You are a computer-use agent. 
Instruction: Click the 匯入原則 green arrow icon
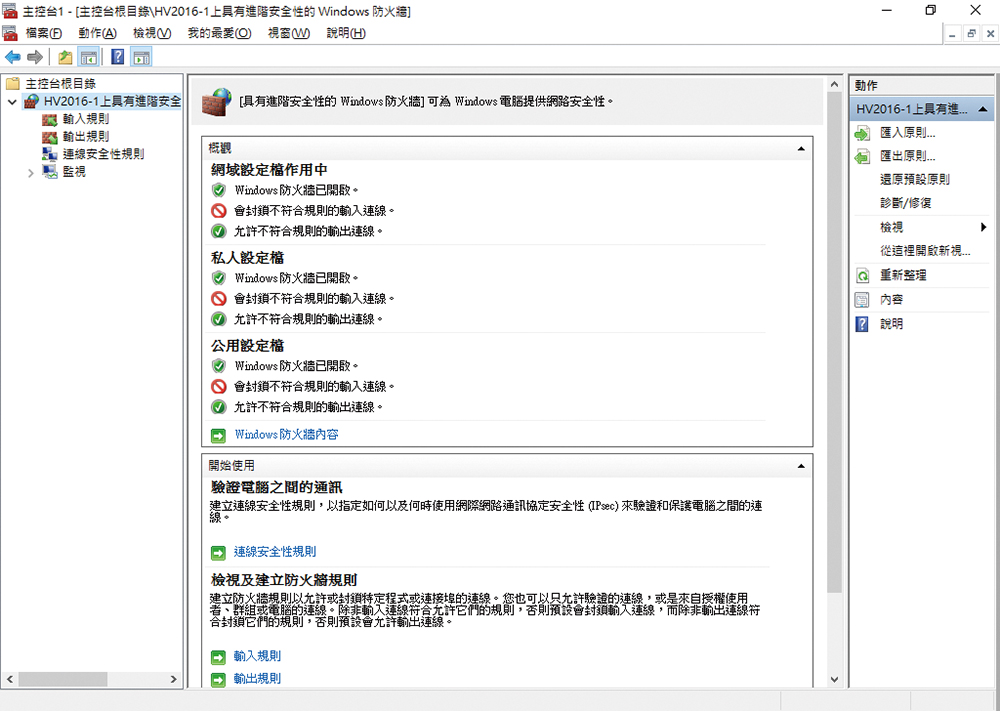point(862,133)
